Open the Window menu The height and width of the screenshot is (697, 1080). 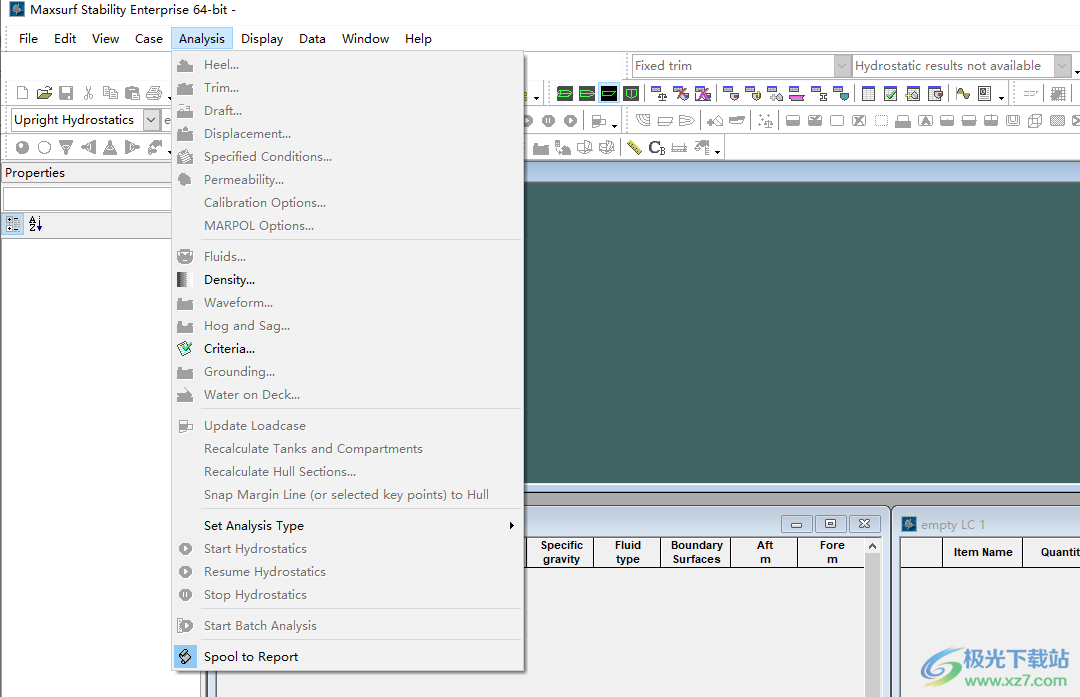pyautogui.click(x=365, y=39)
